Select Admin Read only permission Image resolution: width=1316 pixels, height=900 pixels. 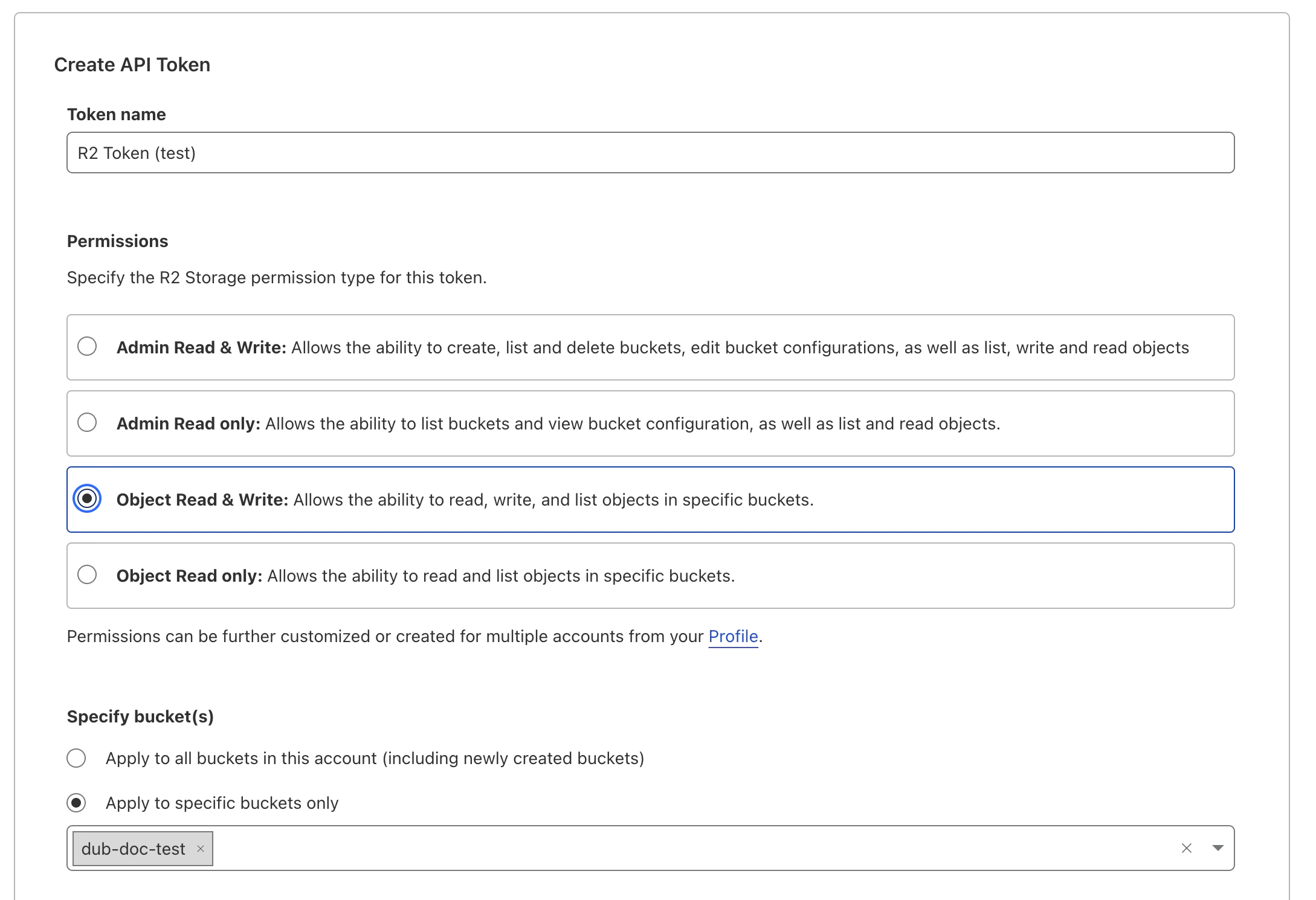(x=88, y=423)
